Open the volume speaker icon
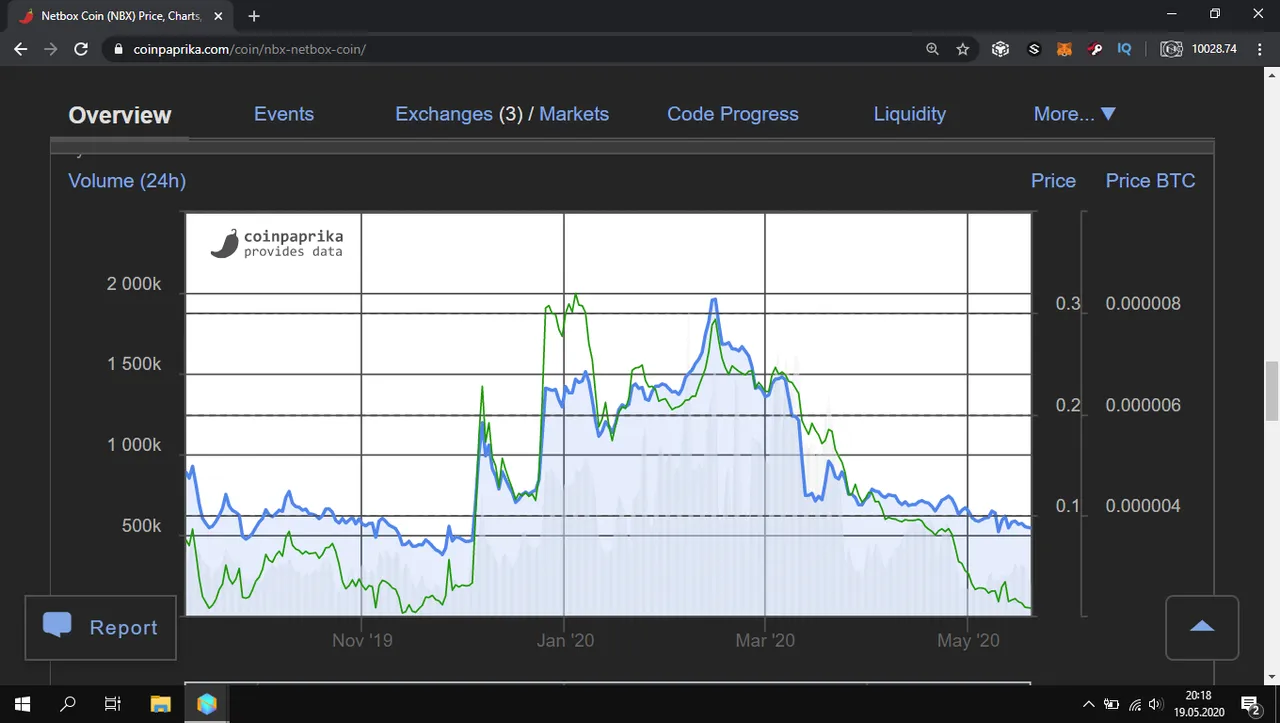The width and height of the screenshot is (1280, 723). (1156, 705)
